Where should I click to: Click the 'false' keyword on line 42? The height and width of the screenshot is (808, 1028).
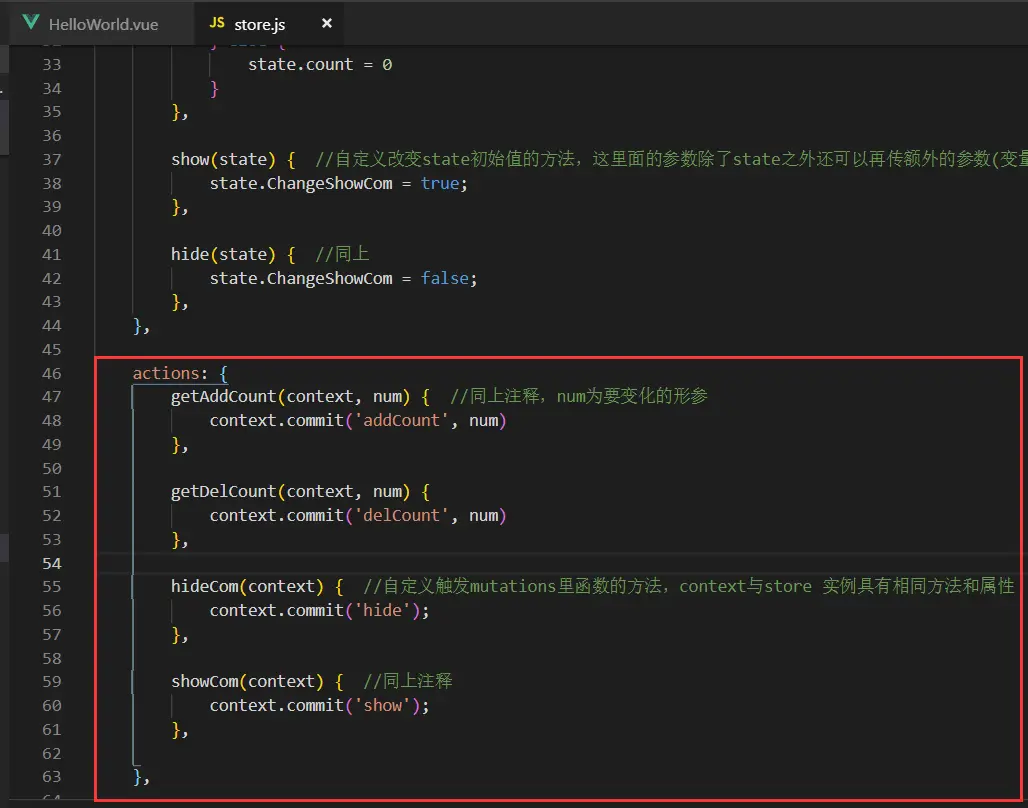click(x=445, y=279)
